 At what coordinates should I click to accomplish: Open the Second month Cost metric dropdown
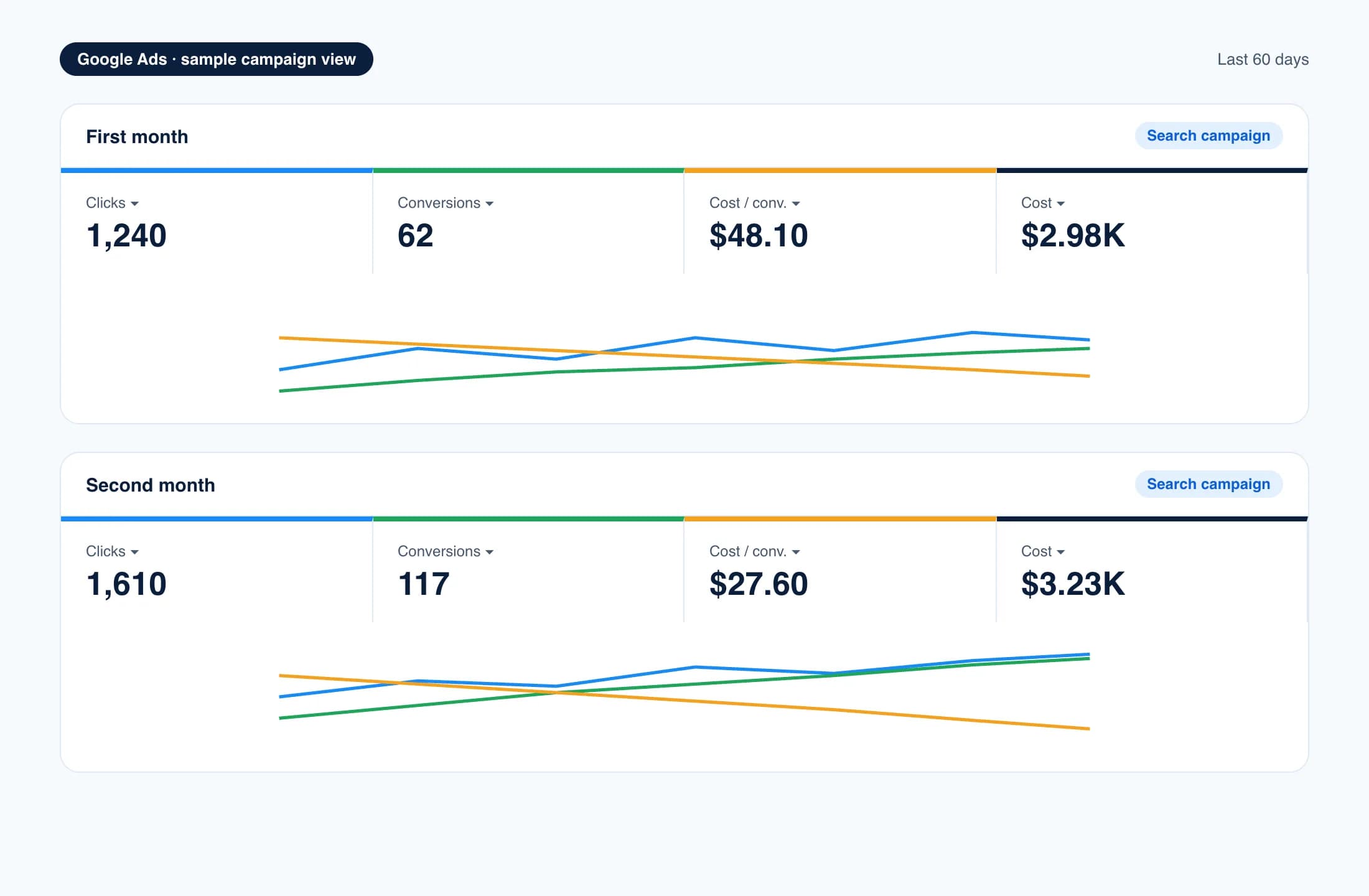click(1043, 551)
